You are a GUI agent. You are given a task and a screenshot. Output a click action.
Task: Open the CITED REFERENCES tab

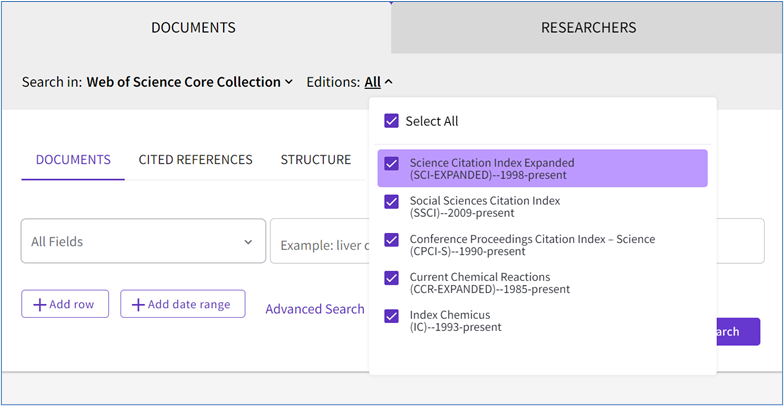tap(196, 160)
